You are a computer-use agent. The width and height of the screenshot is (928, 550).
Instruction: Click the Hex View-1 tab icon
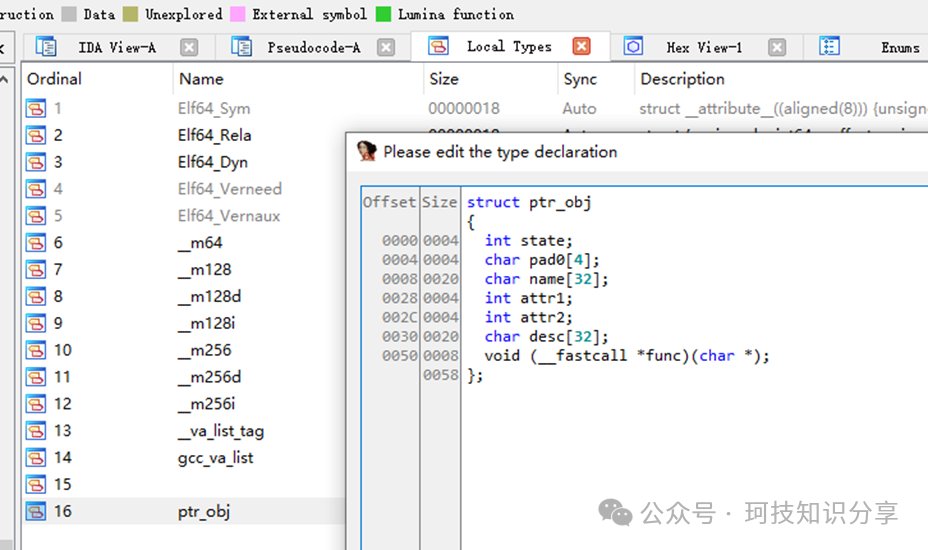pos(633,47)
